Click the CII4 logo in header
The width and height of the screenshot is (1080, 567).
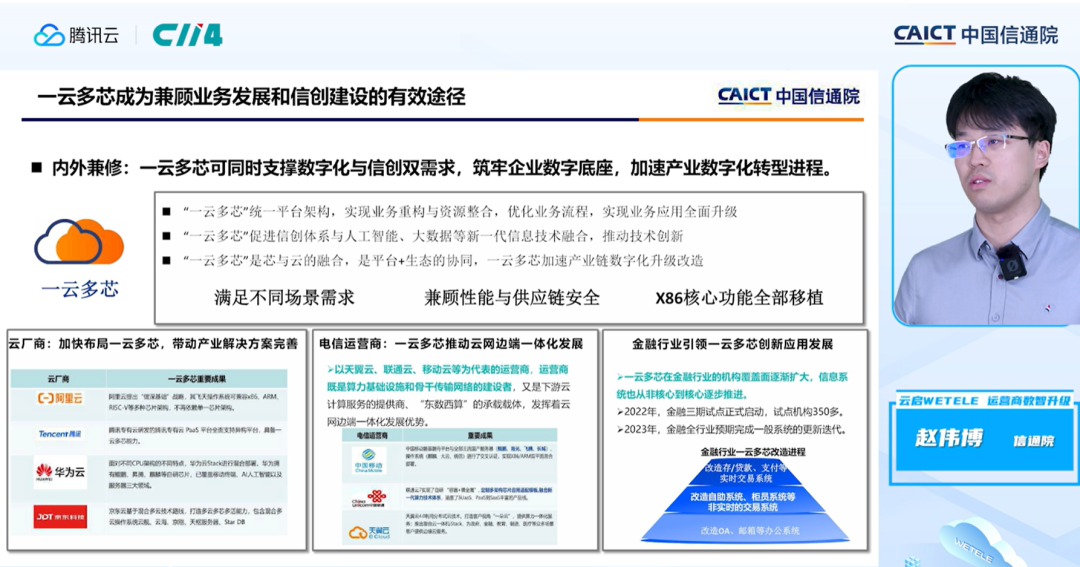[187, 35]
